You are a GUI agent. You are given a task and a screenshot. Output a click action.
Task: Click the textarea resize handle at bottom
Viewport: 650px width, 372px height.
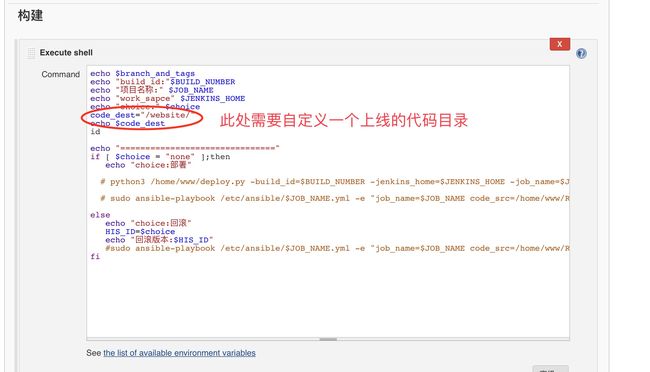pos(328,339)
